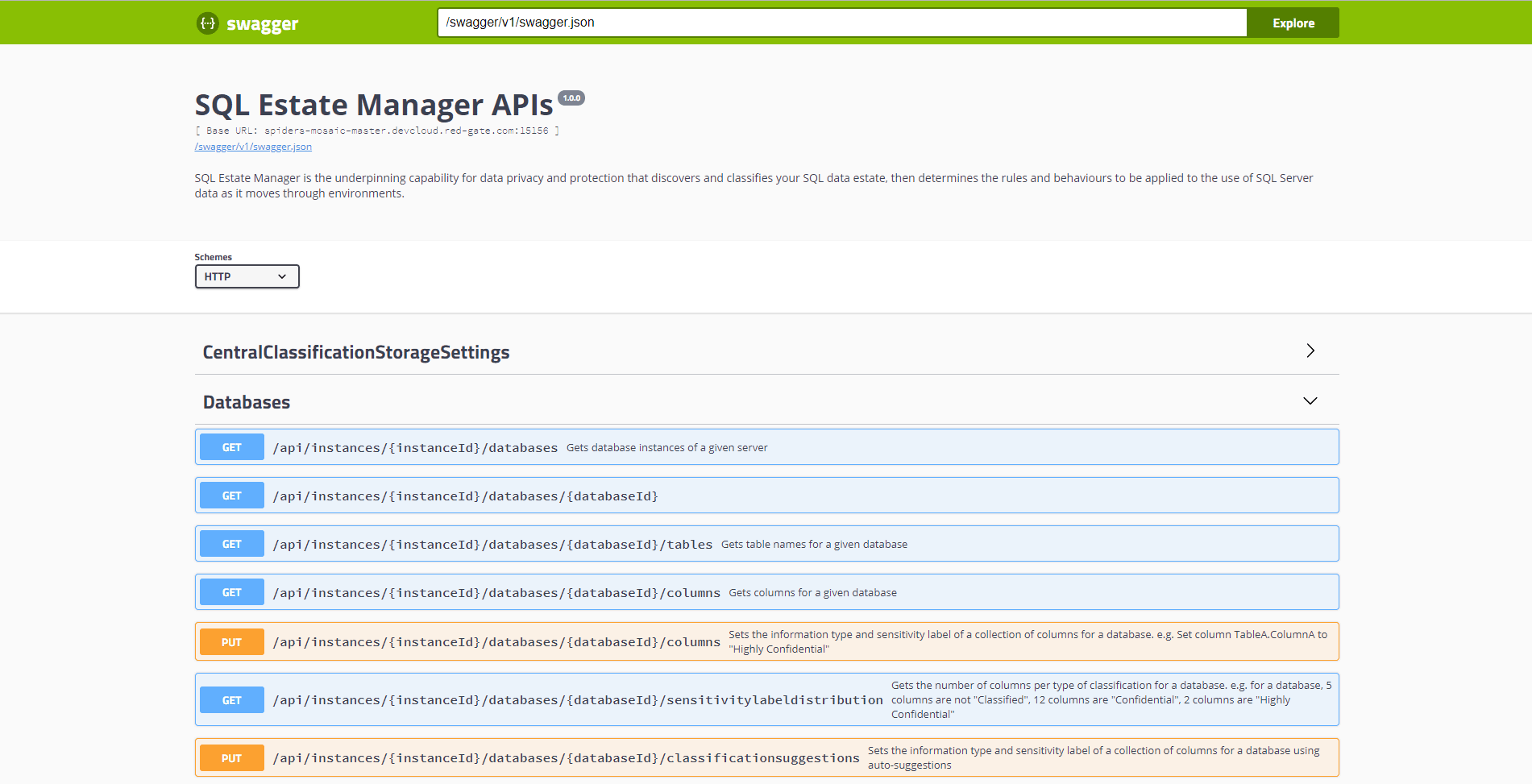The width and height of the screenshot is (1532, 784).
Task: Click the Schemes label
Action: click(x=214, y=257)
